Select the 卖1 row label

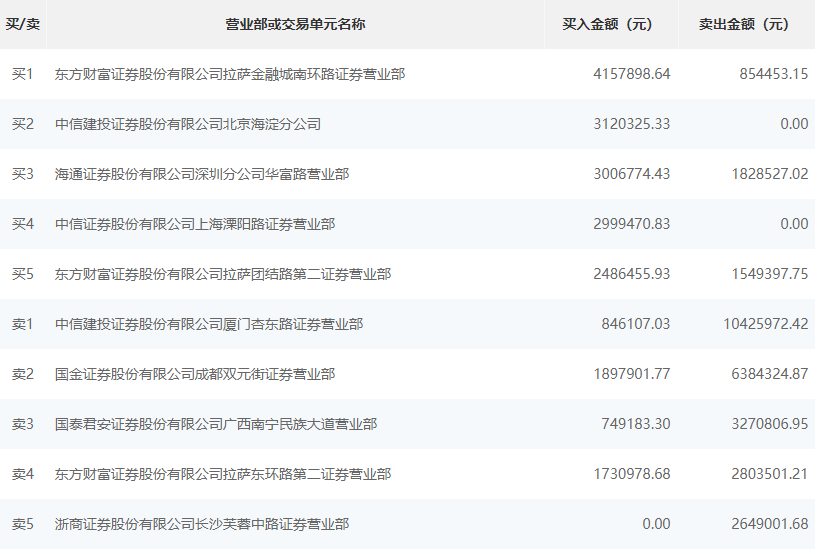pyautogui.click(x=22, y=324)
